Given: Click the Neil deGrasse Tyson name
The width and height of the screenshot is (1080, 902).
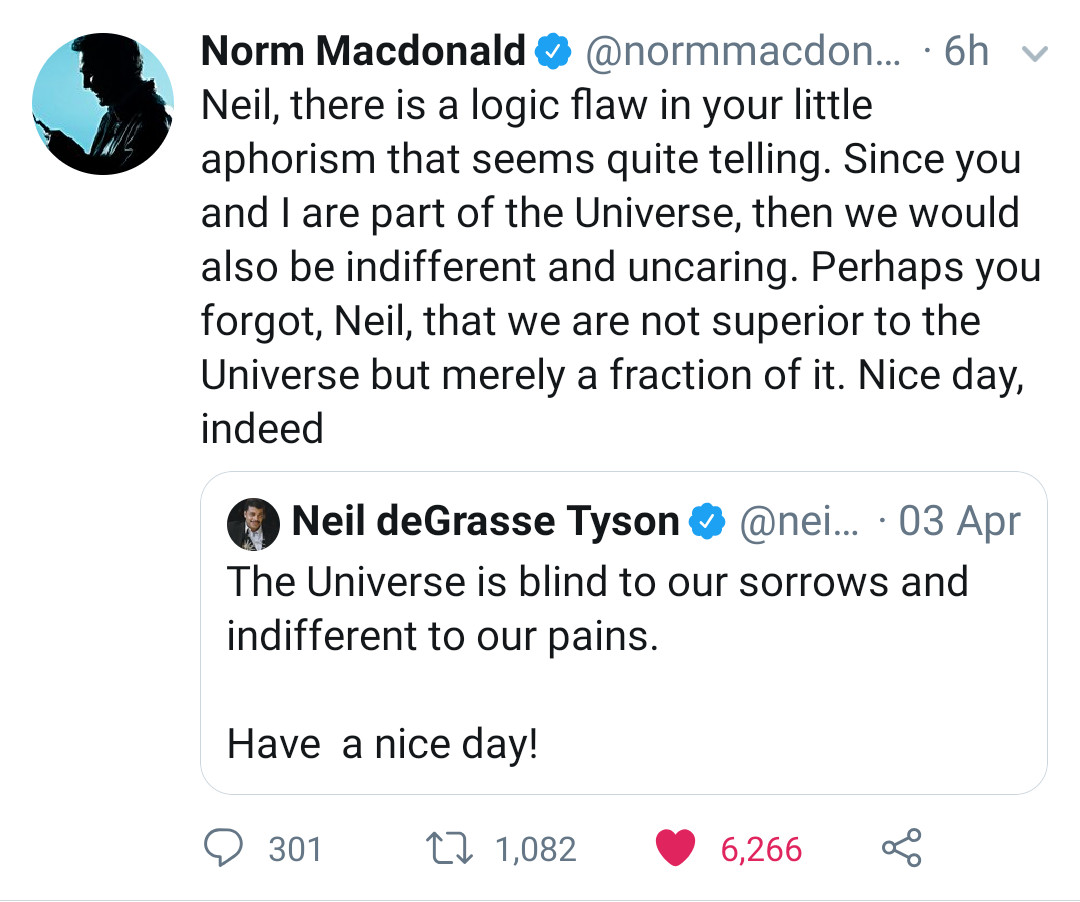Looking at the screenshot, I should [485, 521].
